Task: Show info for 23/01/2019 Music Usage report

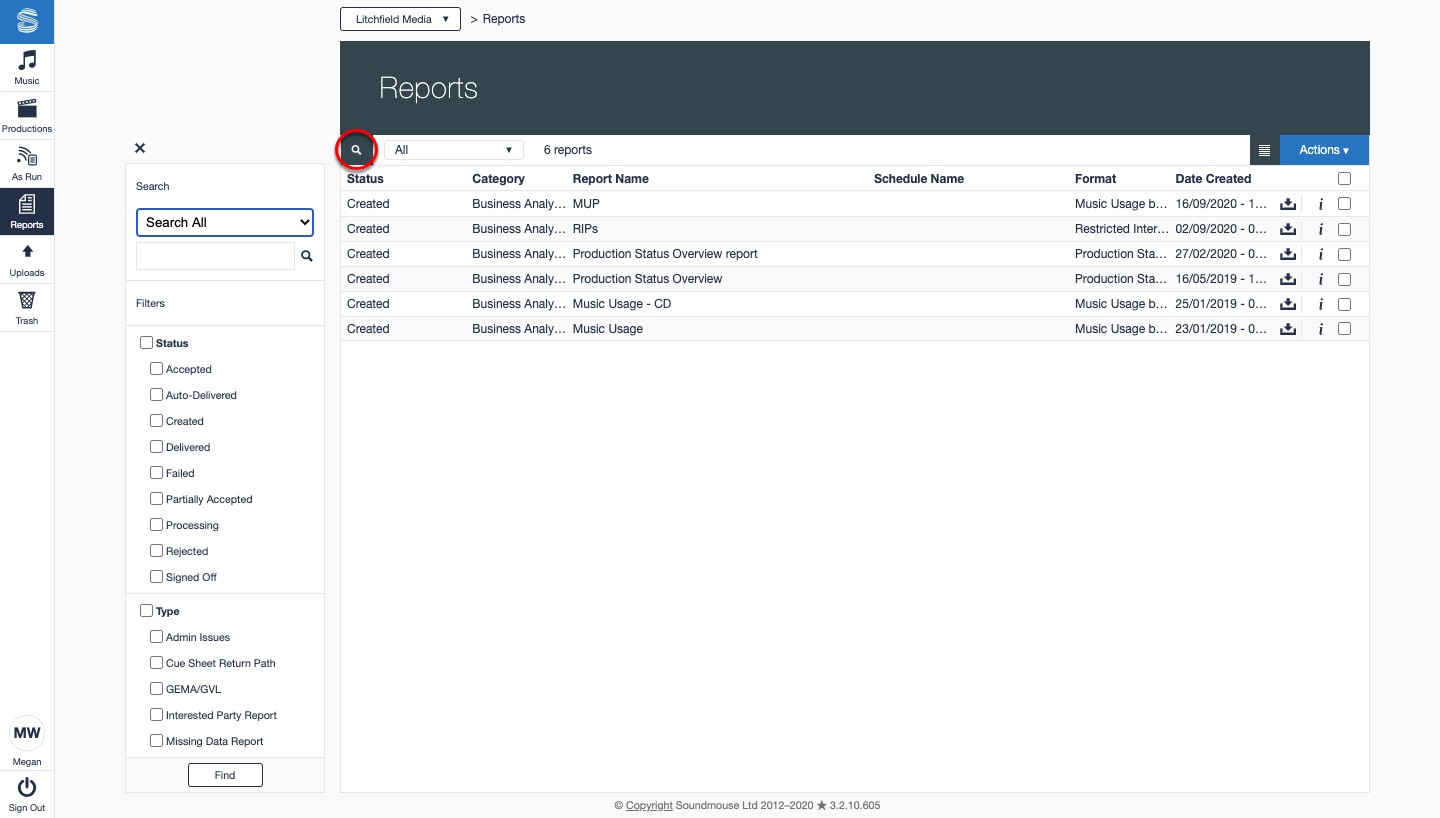Action: coord(1321,329)
